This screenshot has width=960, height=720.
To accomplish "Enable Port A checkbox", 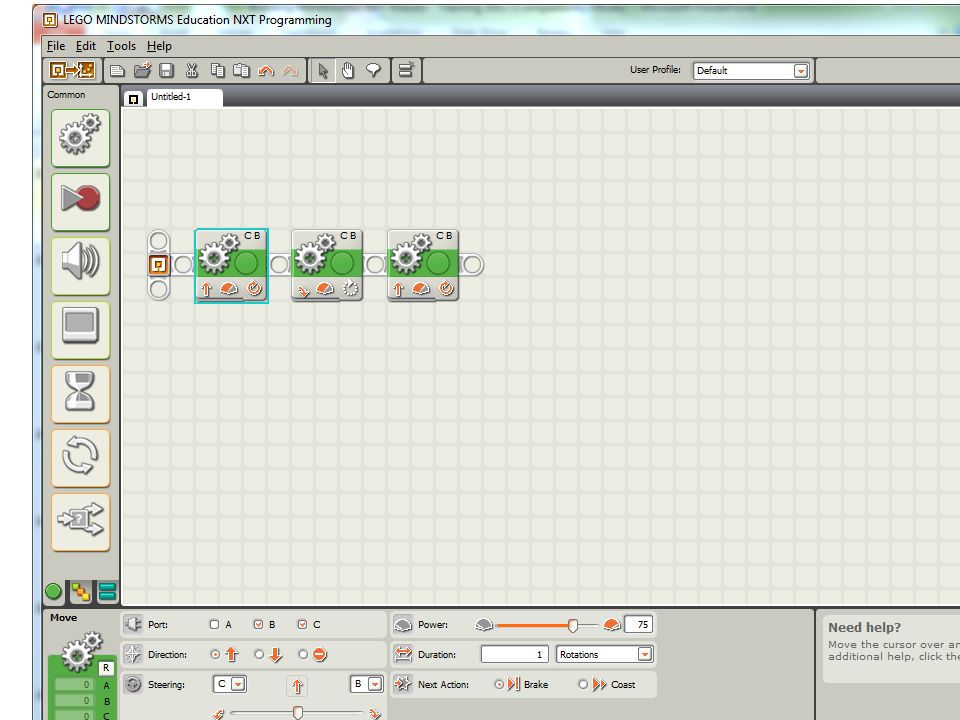I will [x=214, y=624].
